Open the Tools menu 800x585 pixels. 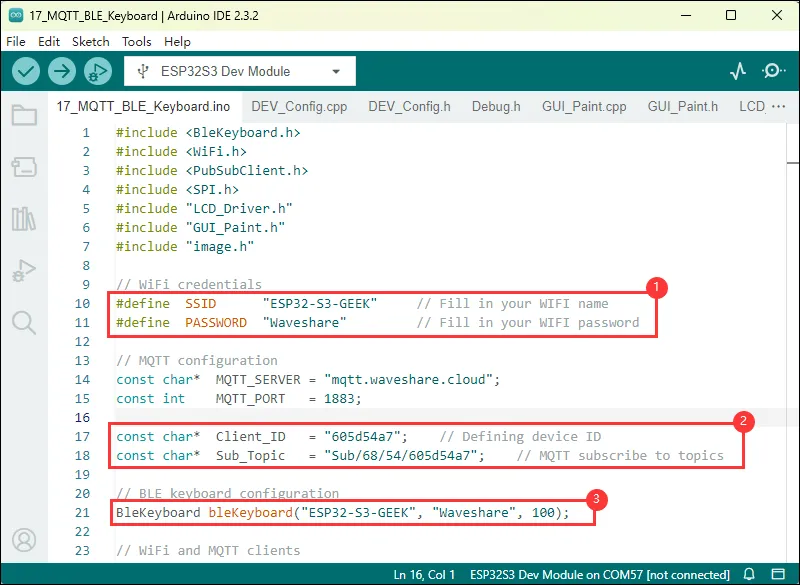[137, 42]
